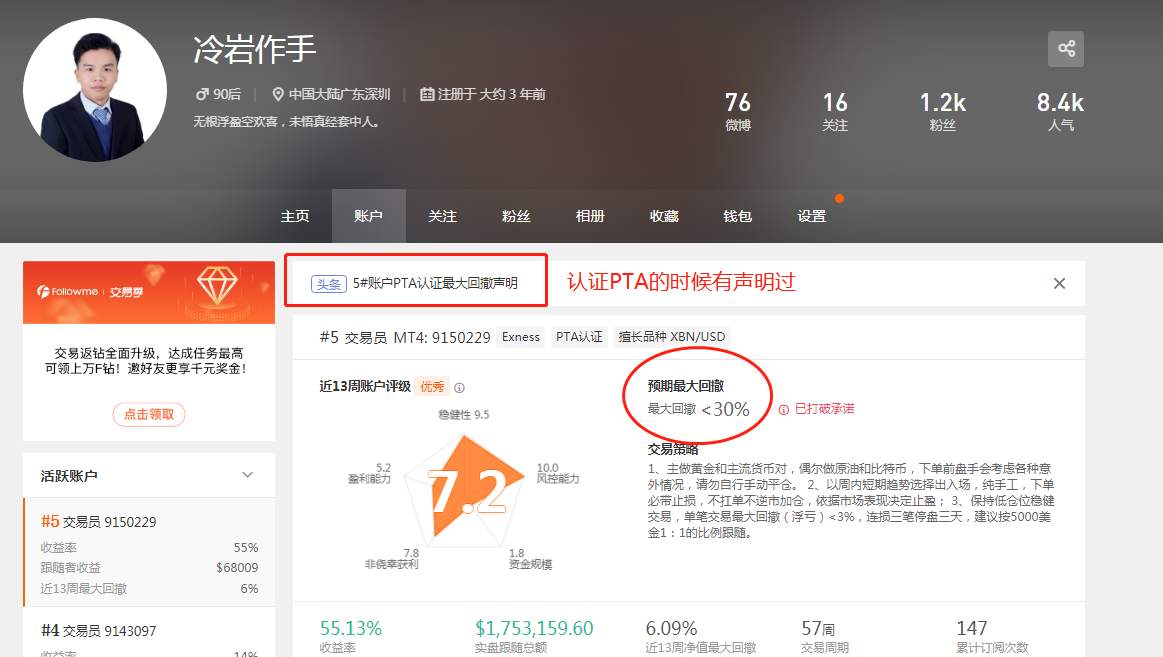Open the profile avatar photo
The height and width of the screenshot is (657, 1163).
pyautogui.click(x=95, y=90)
